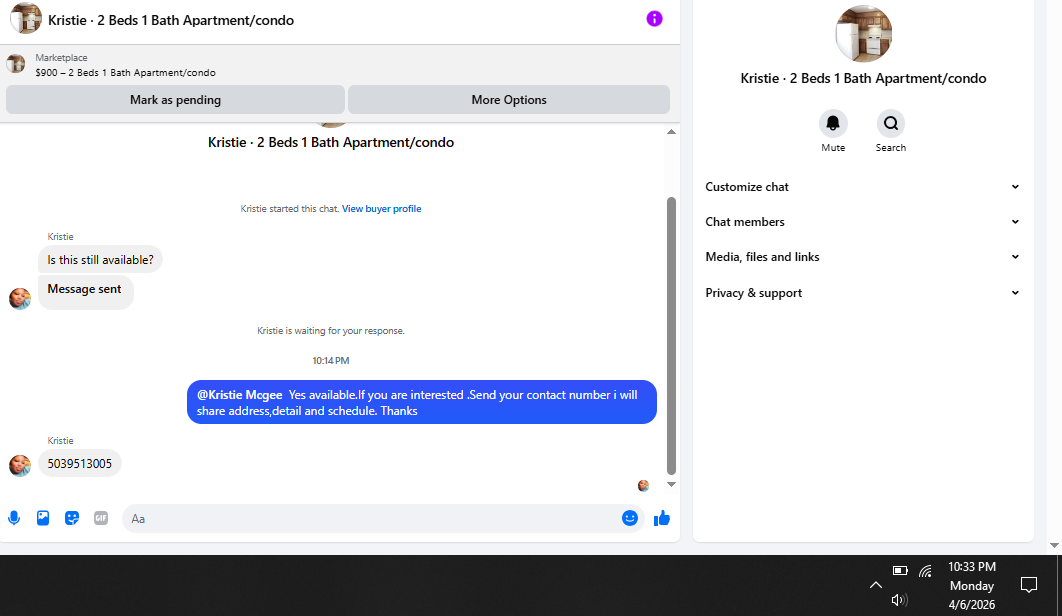1062x616 pixels.
Task: Expand Privacy & support section
Action: (x=863, y=293)
